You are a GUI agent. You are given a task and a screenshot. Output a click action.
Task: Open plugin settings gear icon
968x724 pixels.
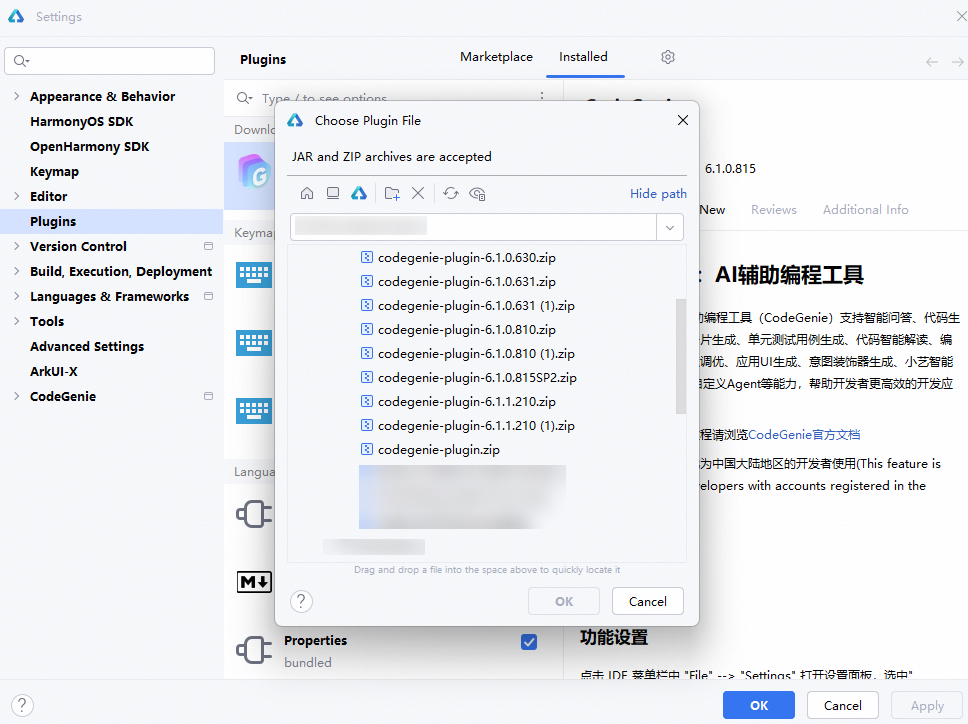(668, 57)
